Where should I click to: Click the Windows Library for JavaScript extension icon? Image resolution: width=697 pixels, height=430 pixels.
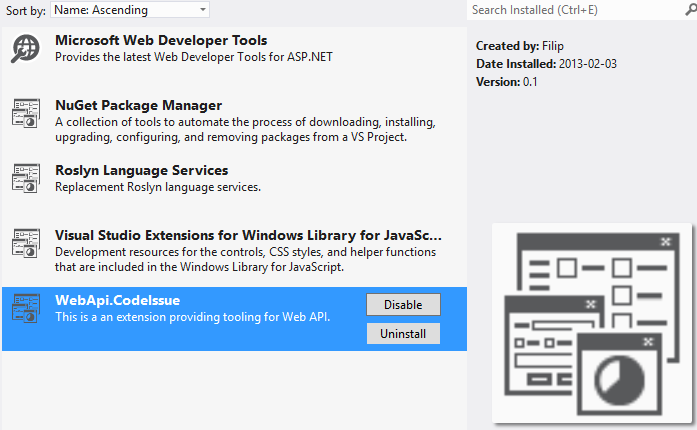coord(26,243)
